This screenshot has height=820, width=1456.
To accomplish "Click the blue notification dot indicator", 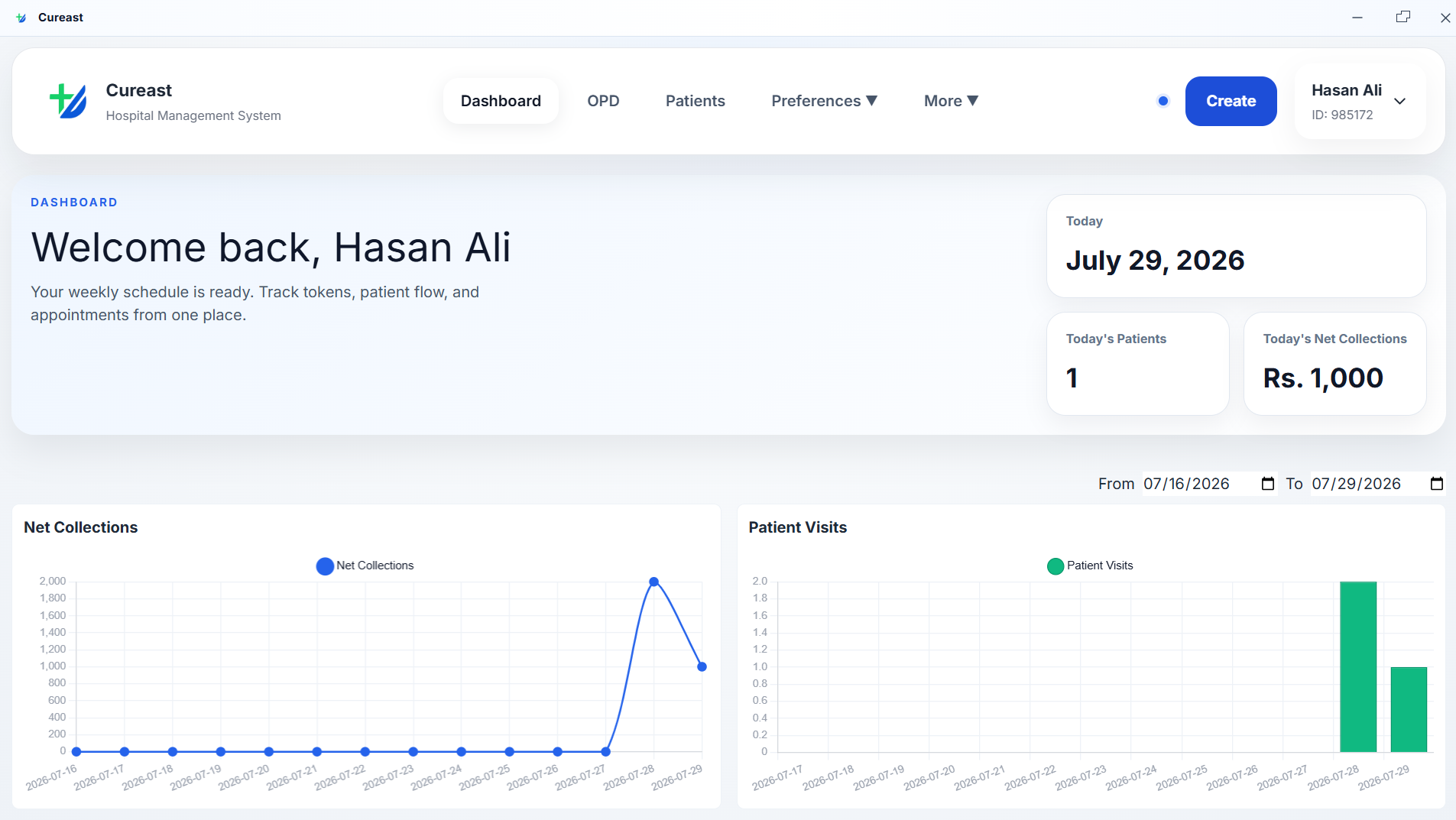I will (1163, 101).
